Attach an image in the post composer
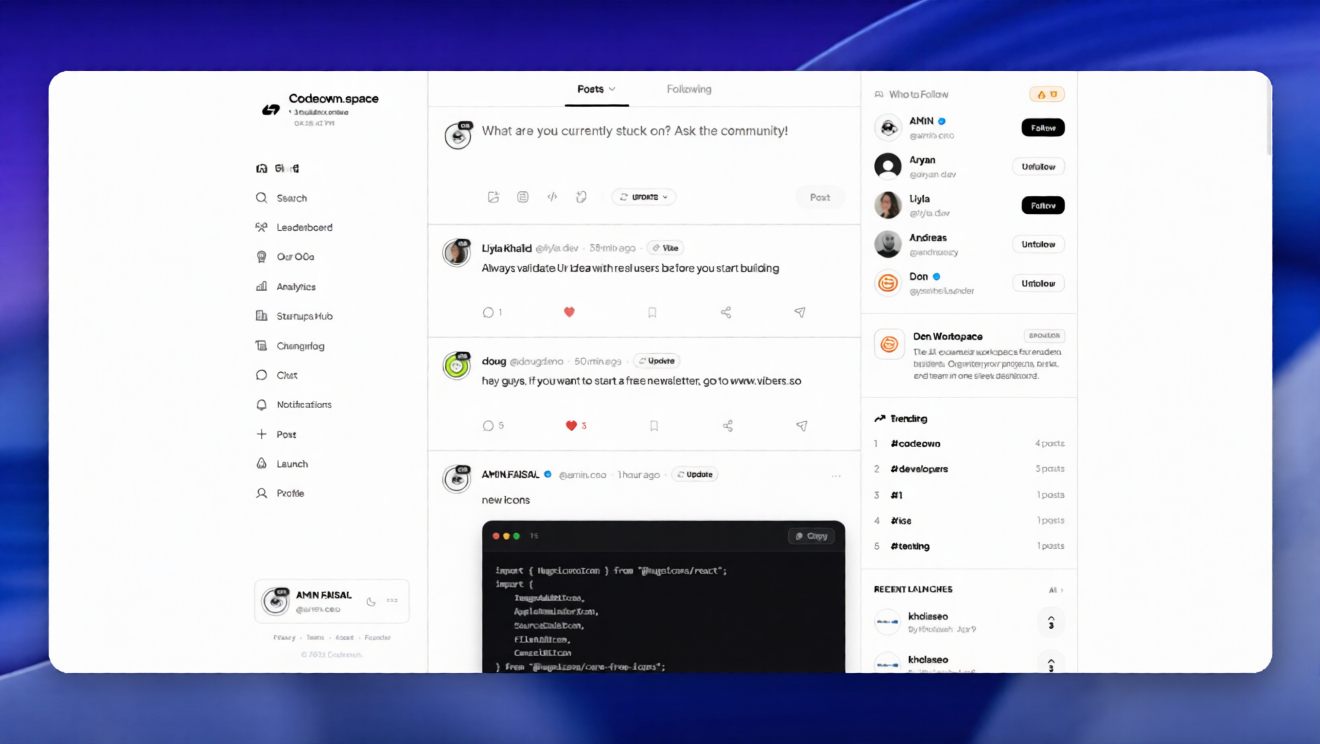This screenshot has width=1320, height=744. coord(493,197)
